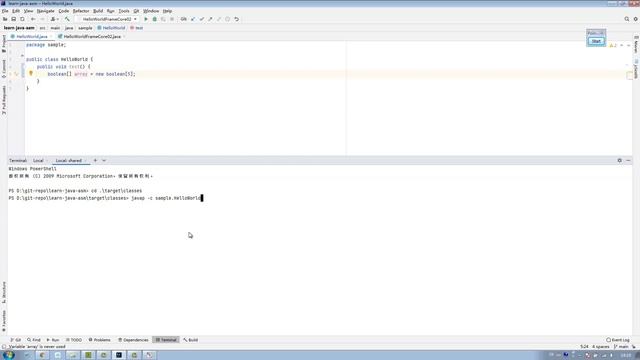Open the Project tool window sidebar
640x360 pixels.
4,44
